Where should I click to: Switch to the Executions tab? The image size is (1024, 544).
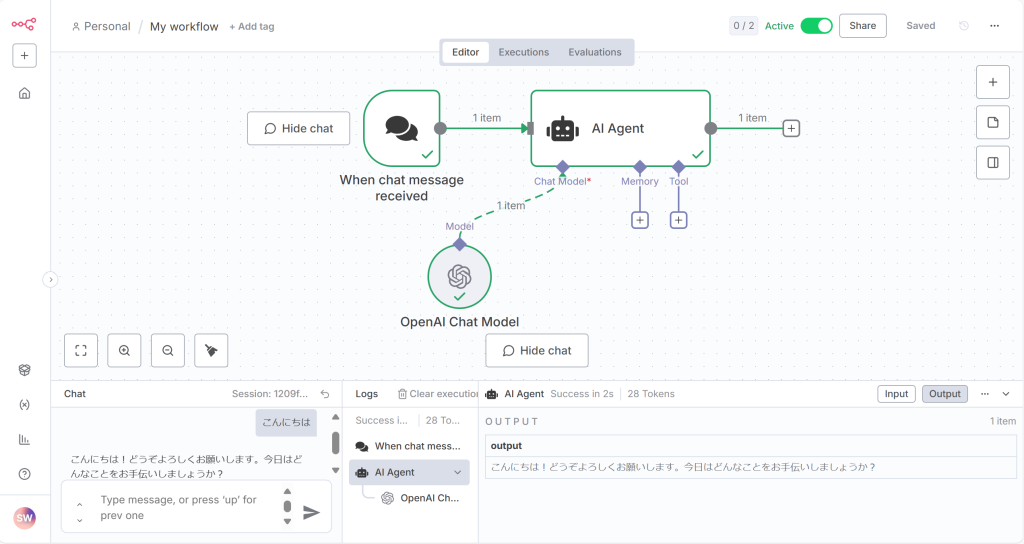[x=524, y=52]
